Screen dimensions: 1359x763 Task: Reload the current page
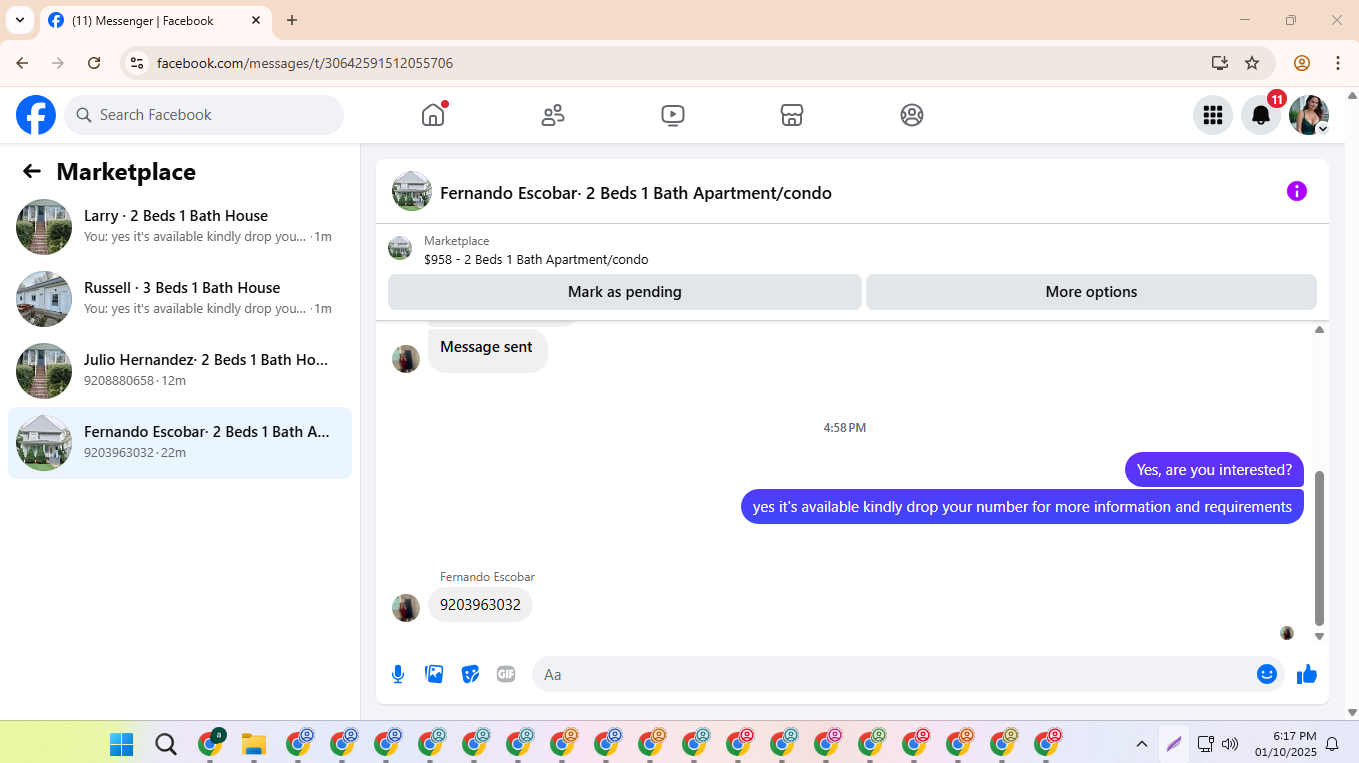(94, 63)
